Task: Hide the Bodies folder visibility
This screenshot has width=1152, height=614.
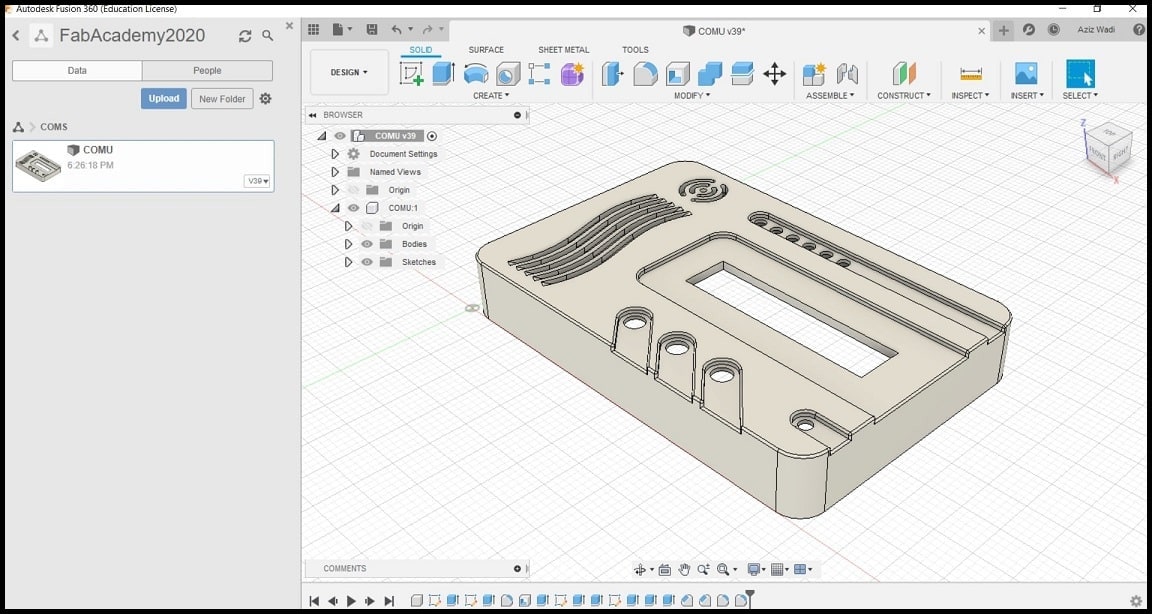Action: click(367, 244)
